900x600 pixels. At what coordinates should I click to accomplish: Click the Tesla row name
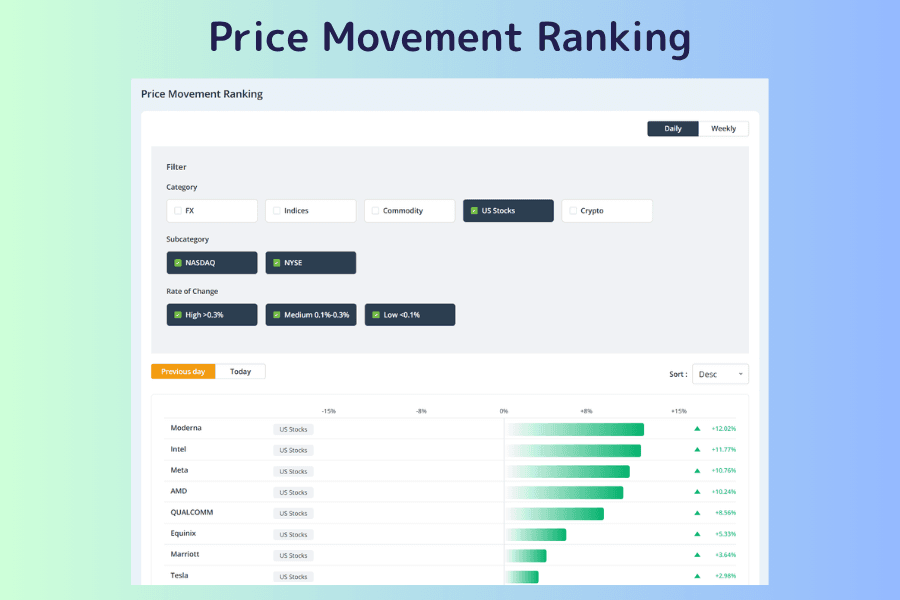click(179, 575)
